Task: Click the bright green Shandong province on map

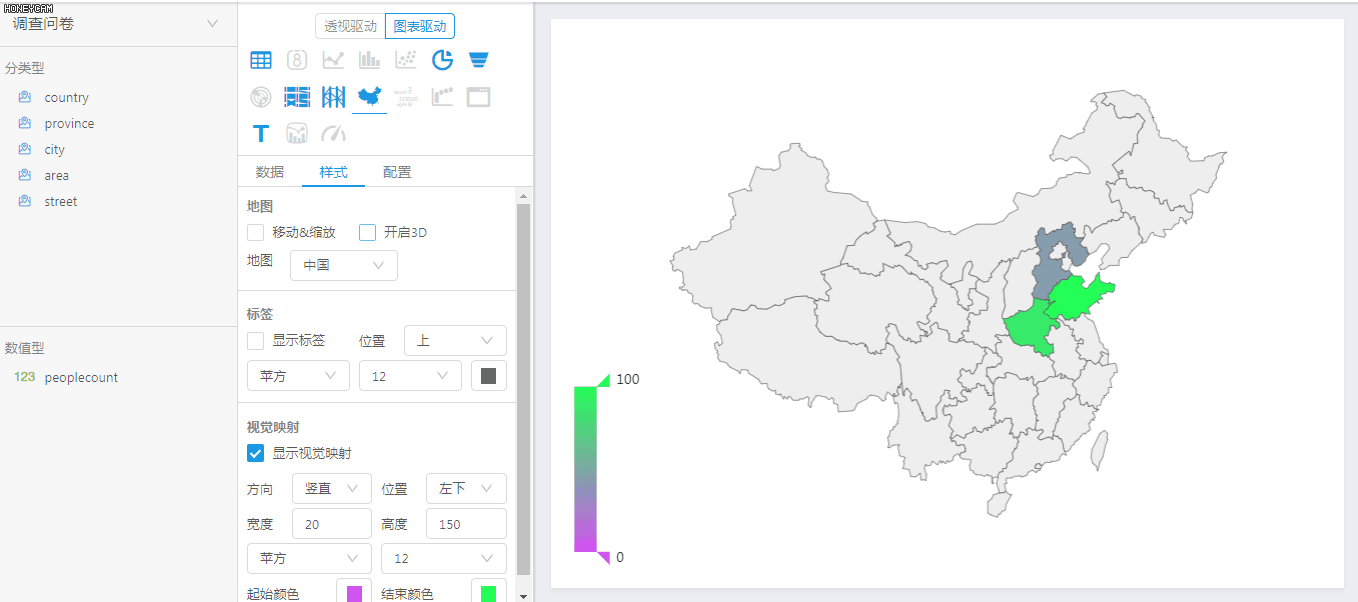Action: (x=1076, y=297)
